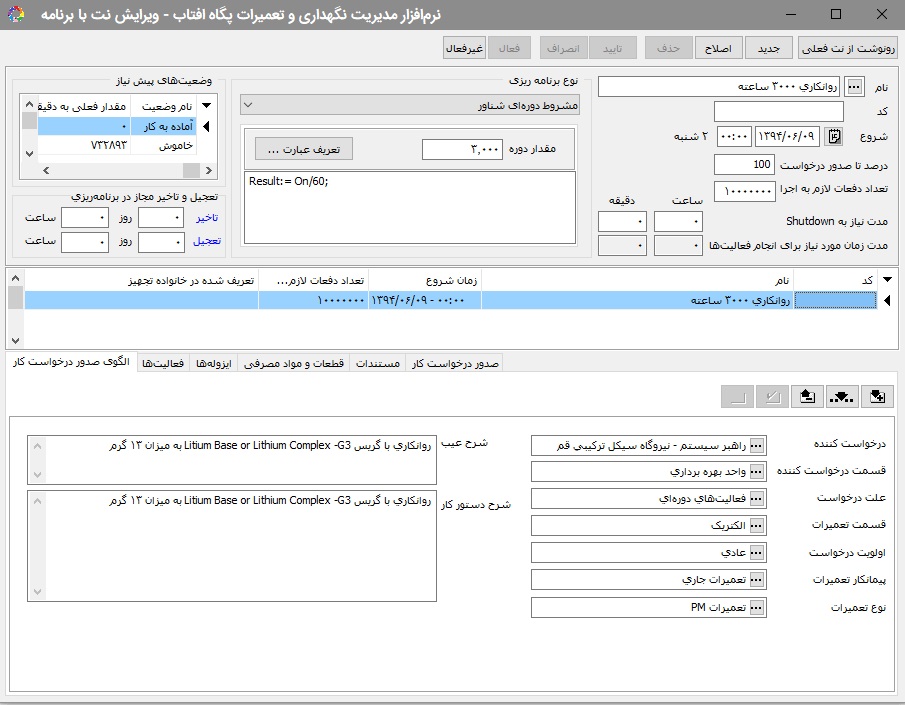Open the column menu arrow of the prerequisite status grid
Image resolution: width=905 pixels, height=705 pixels.
click(206, 106)
